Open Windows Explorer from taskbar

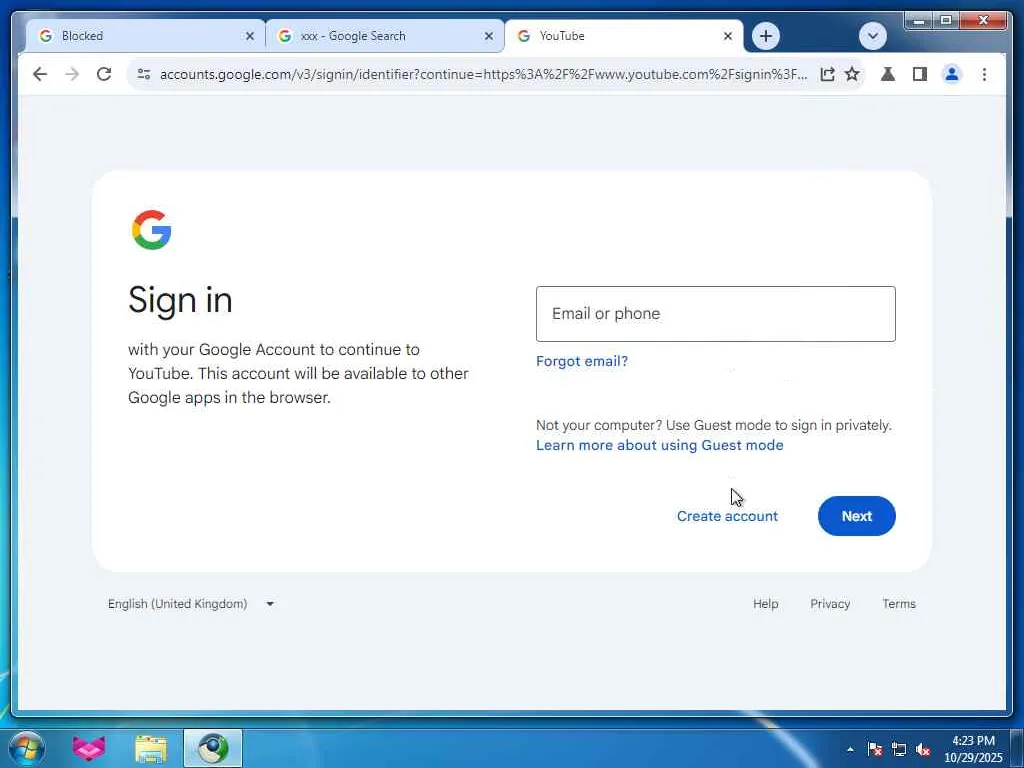click(151, 748)
